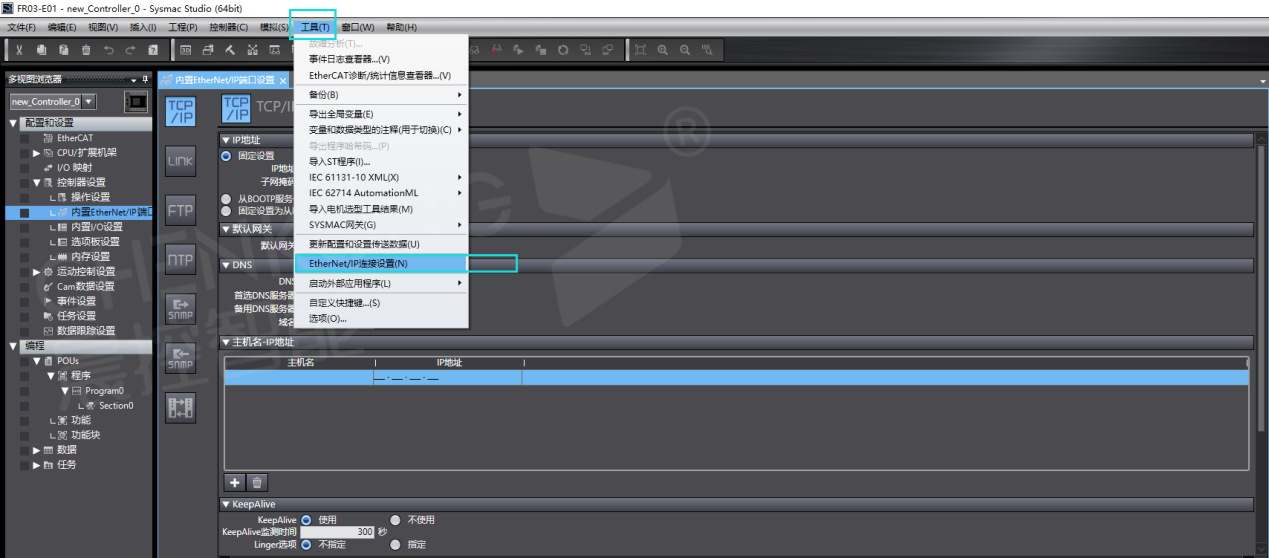
Task: Collapse the DNS section header
Action: (x=226, y=265)
